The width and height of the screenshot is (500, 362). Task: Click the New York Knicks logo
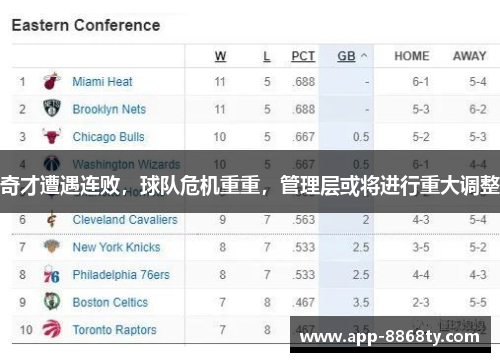pos(52,247)
